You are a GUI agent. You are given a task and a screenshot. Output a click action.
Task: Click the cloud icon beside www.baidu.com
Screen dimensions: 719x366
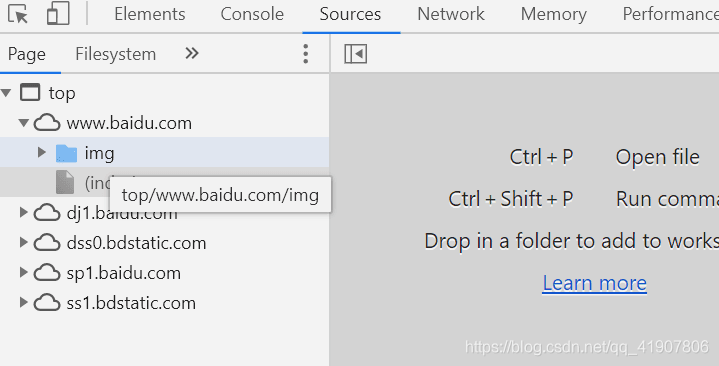47,123
